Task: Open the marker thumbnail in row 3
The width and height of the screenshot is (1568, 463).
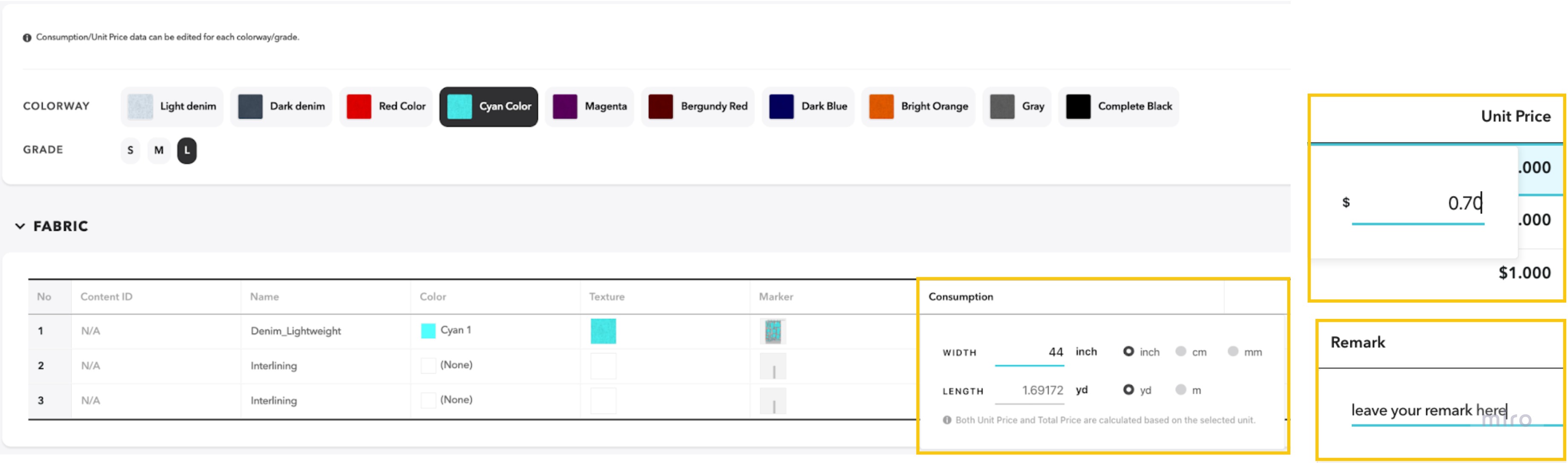Action: point(773,401)
